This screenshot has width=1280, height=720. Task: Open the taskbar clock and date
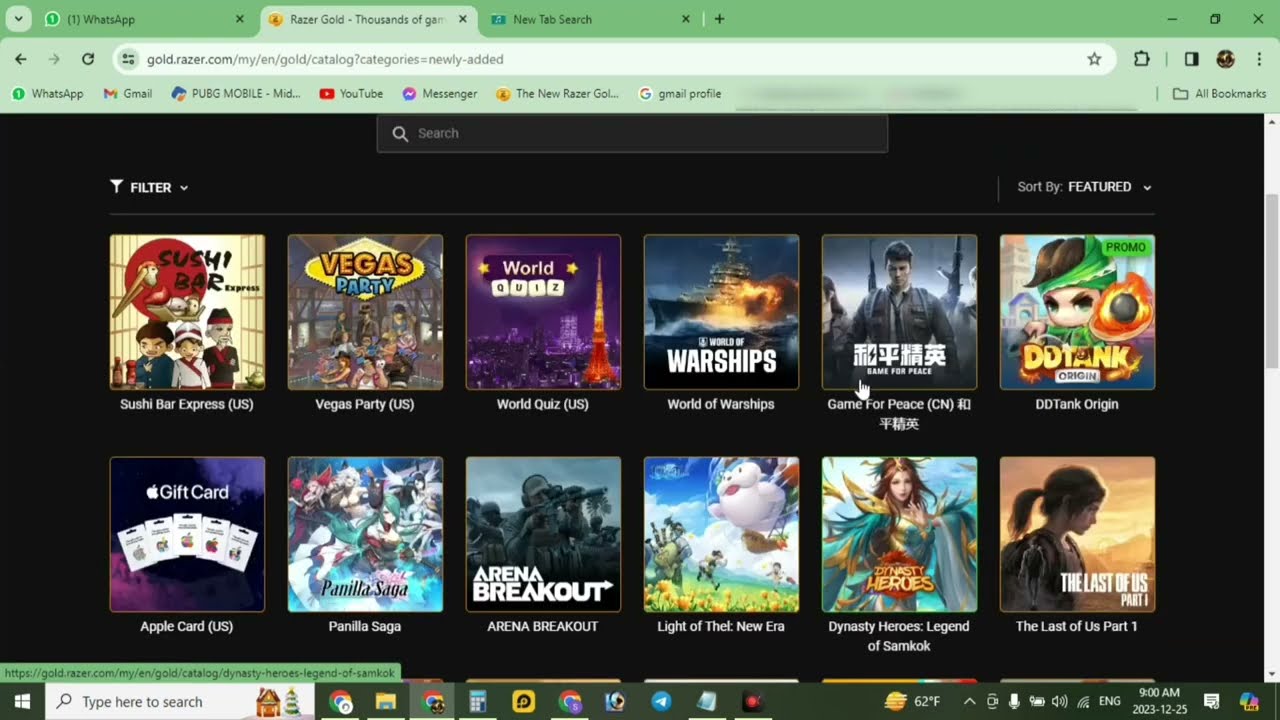tap(1158, 701)
